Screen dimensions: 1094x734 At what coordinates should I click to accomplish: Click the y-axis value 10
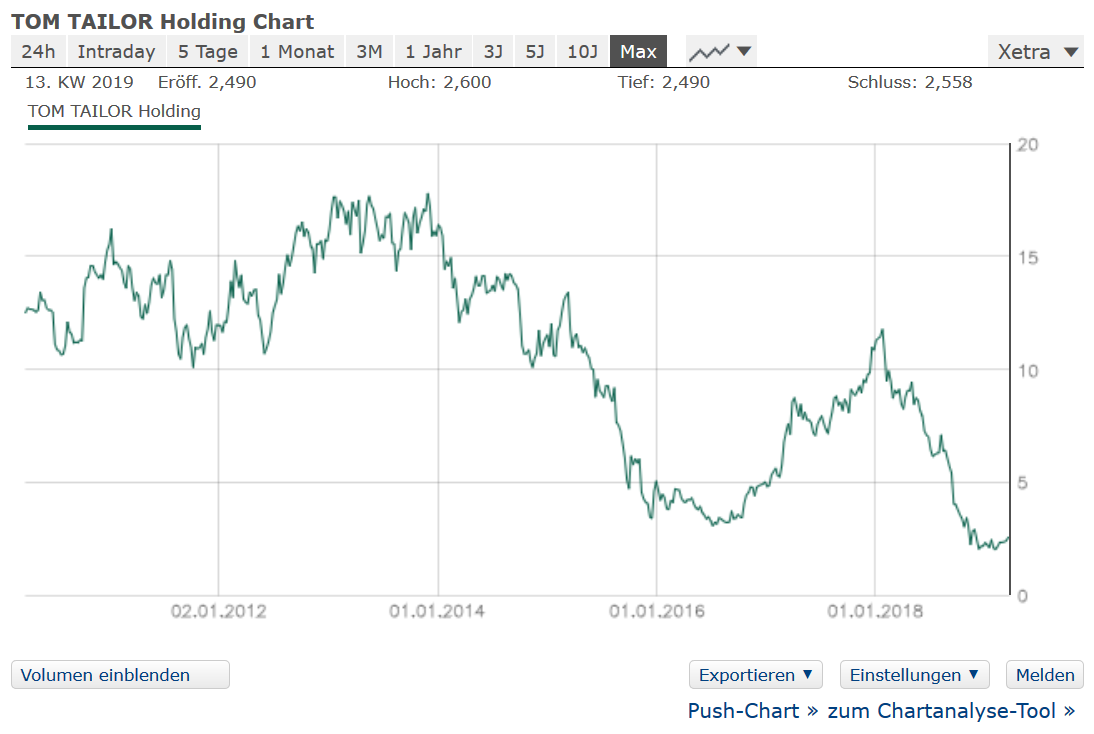(x=1028, y=371)
